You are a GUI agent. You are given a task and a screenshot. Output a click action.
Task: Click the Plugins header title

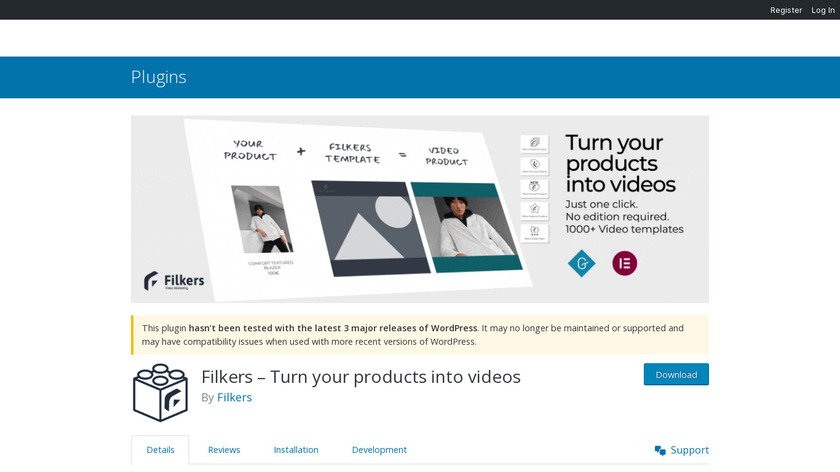coord(158,77)
